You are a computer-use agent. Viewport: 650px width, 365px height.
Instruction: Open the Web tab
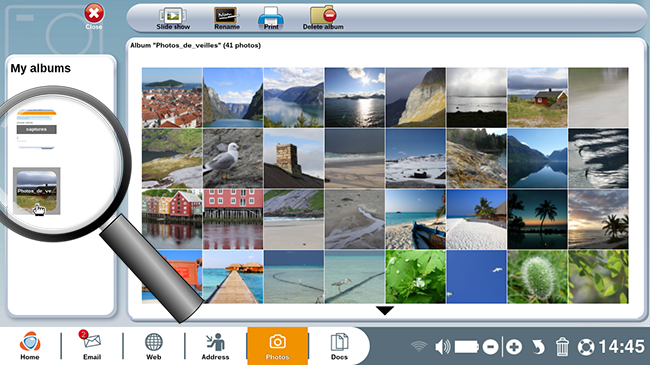point(153,346)
